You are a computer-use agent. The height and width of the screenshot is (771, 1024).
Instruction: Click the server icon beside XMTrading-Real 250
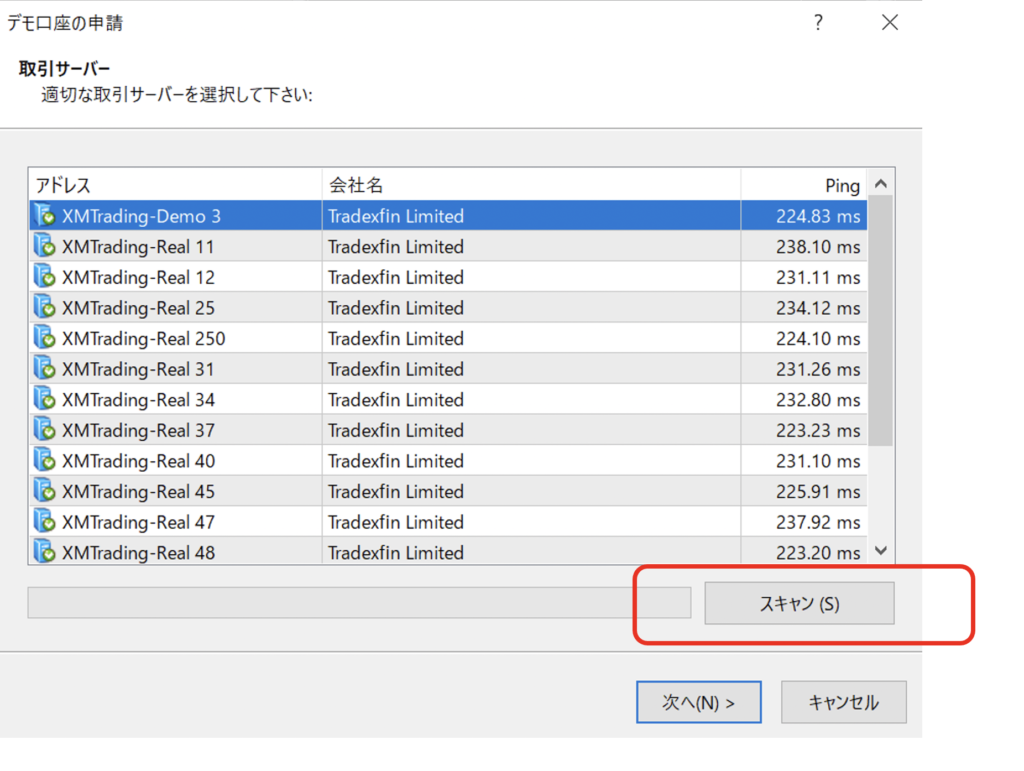coord(44,338)
